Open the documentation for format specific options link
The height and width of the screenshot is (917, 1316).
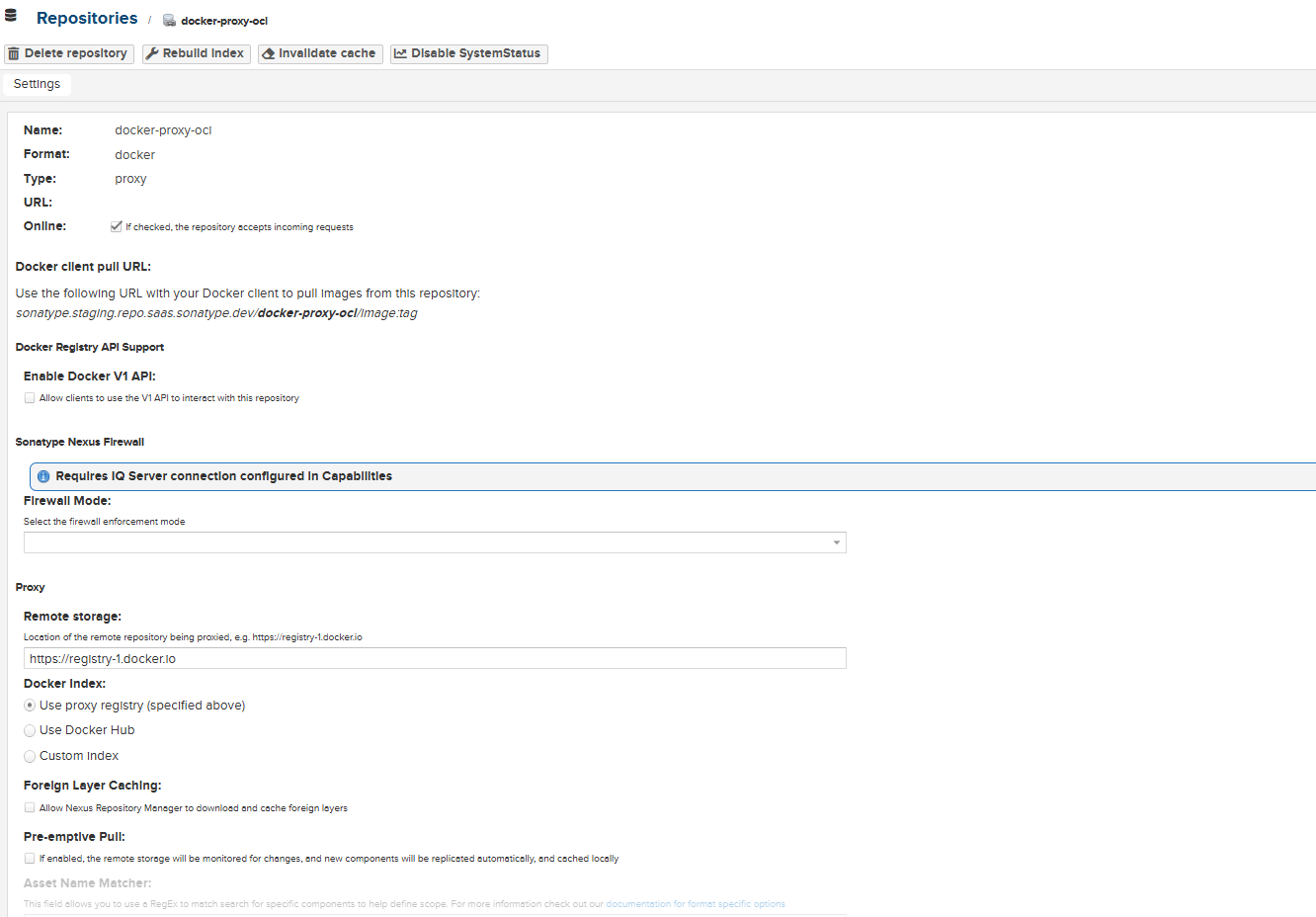click(696, 904)
